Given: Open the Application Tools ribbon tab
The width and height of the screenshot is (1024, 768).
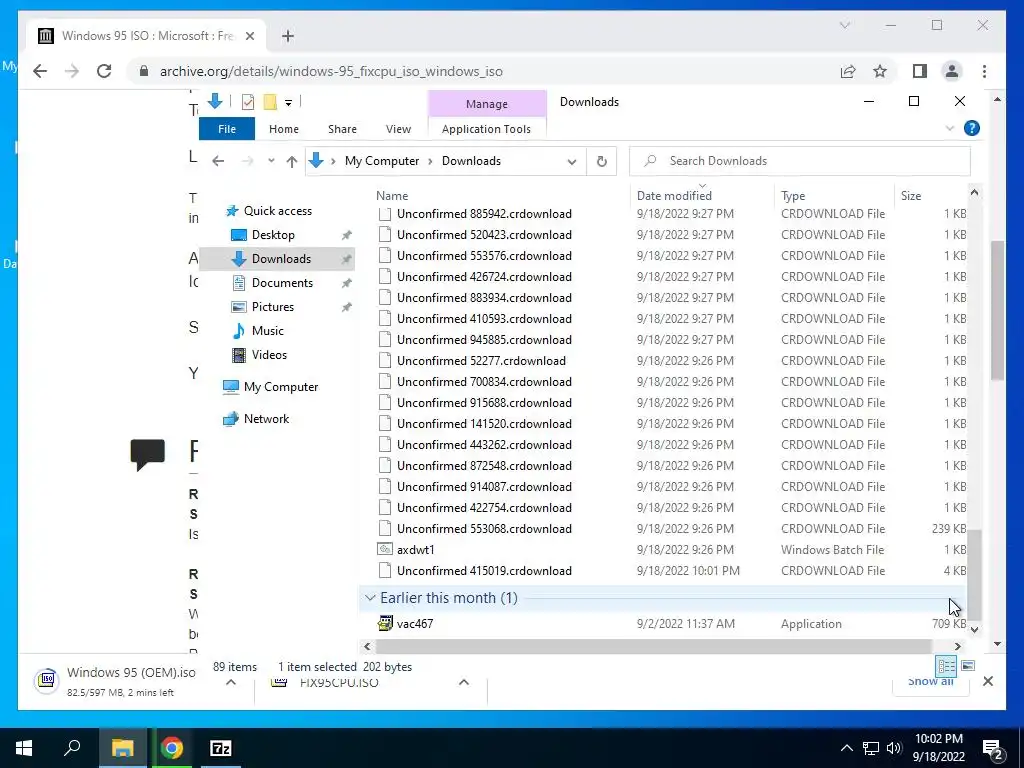Looking at the screenshot, I should pos(486,129).
